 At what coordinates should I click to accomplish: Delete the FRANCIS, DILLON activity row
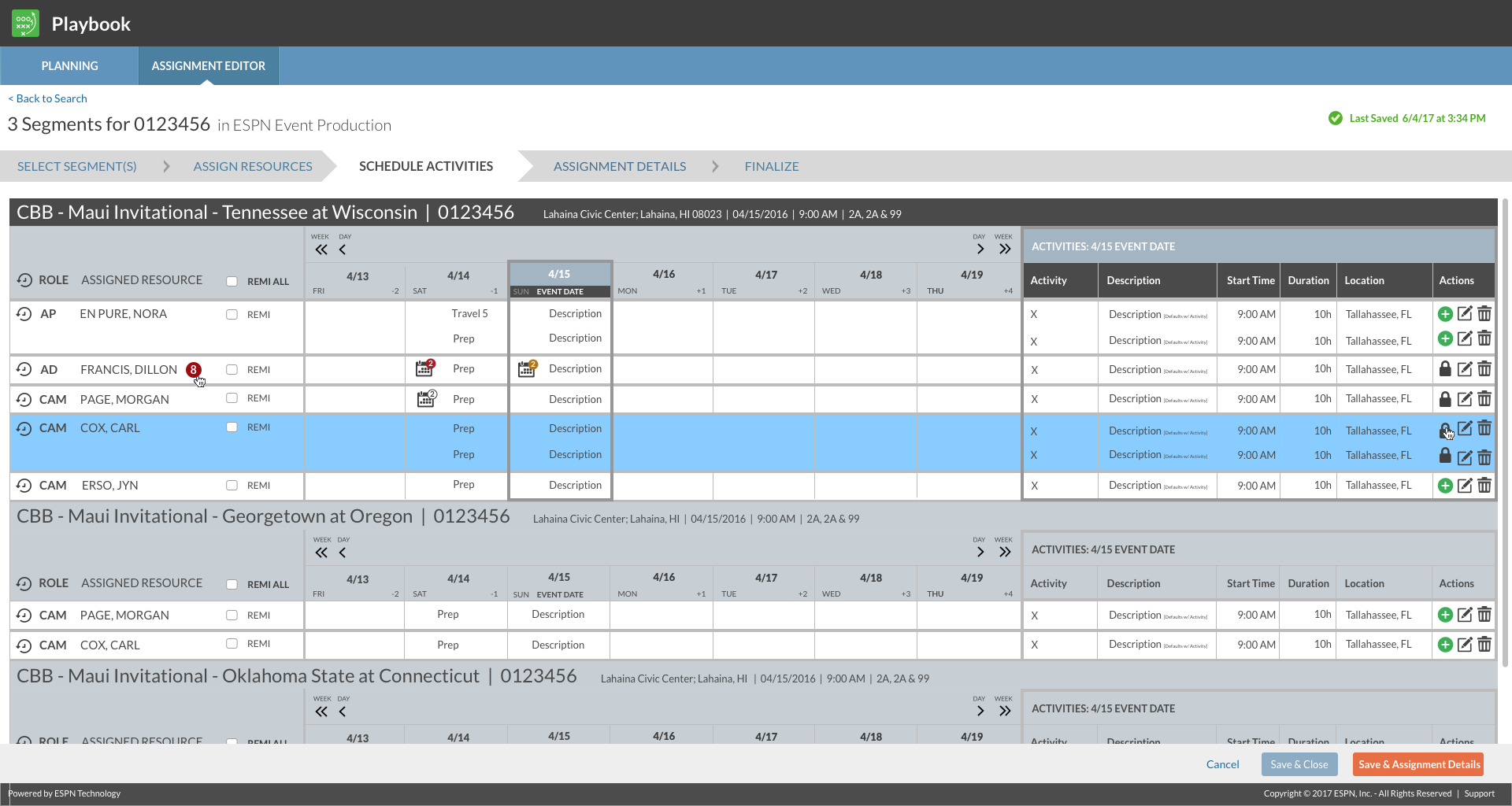pos(1484,368)
